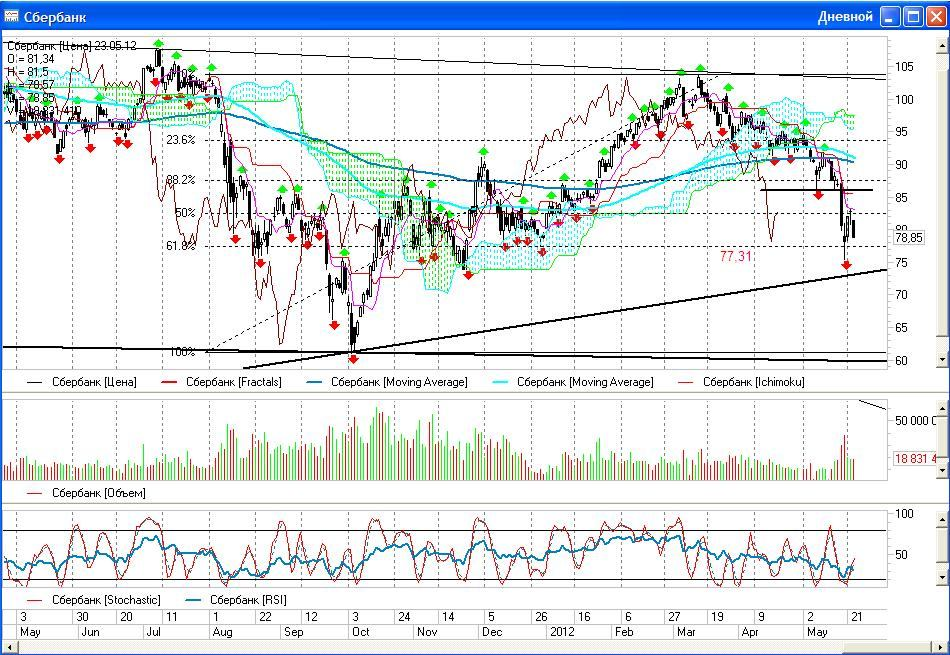The width and height of the screenshot is (950, 655).
Task: Click the oscillator panel scroll-down arrow
Action: (943, 578)
